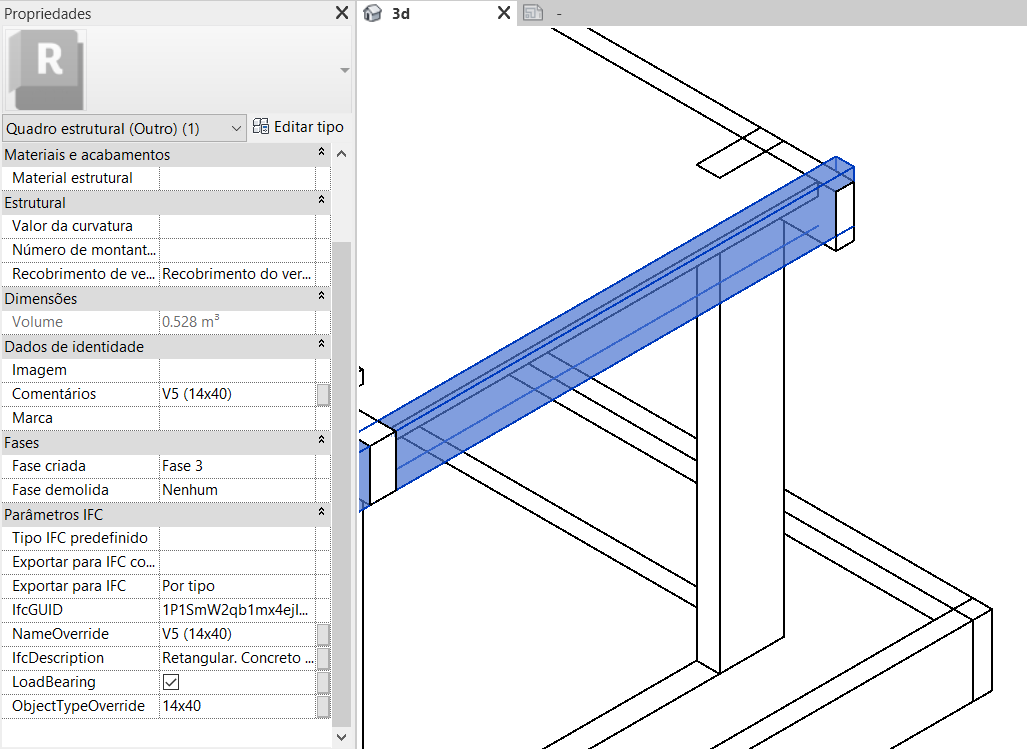This screenshot has width=1027, height=749.
Task: Click the properties scrollbar down arrow
Action: pyautogui.click(x=341, y=737)
